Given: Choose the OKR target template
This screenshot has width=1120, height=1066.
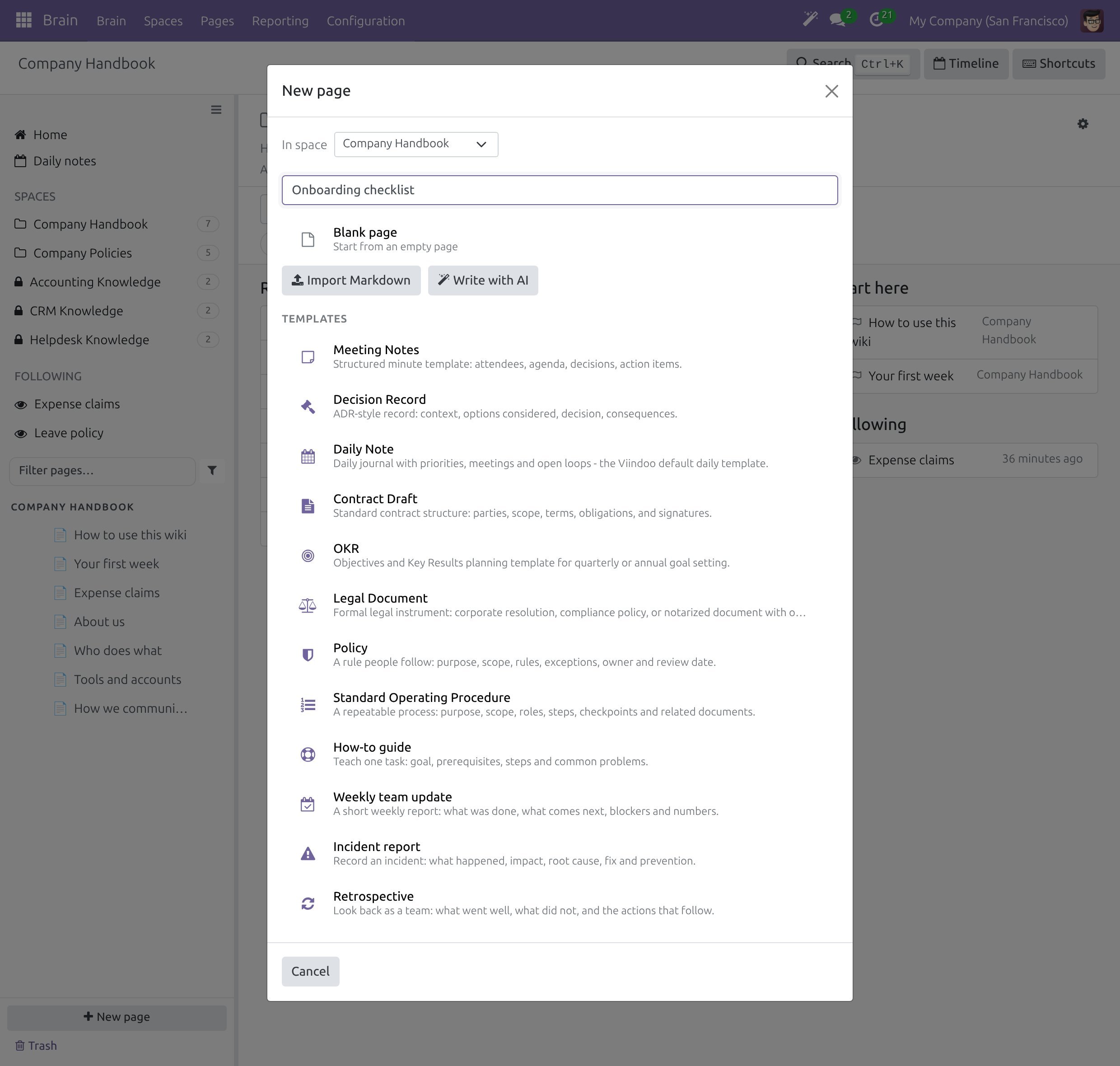Looking at the screenshot, I should coord(560,556).
